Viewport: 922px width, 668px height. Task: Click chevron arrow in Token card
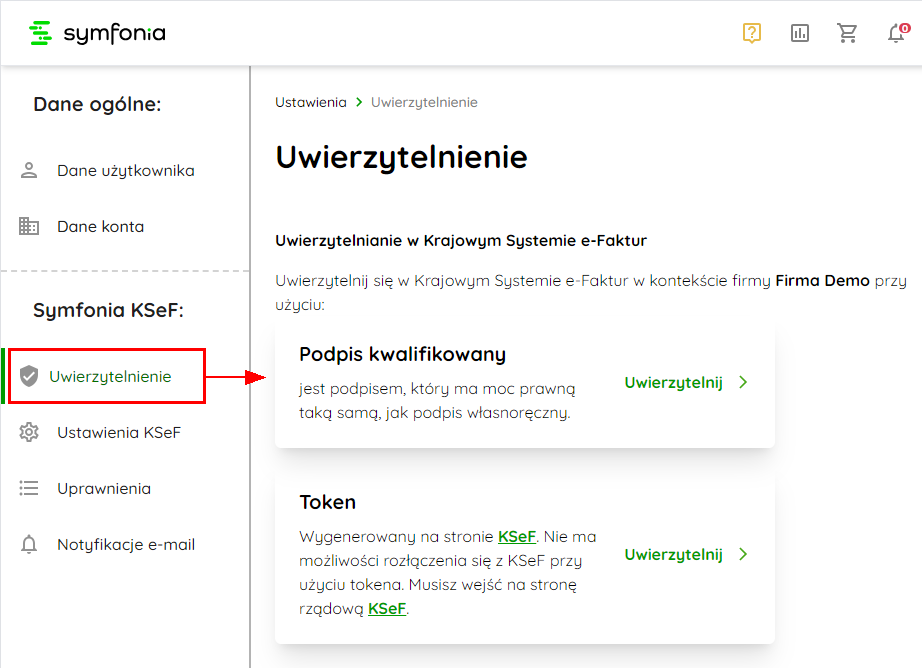coord(743,554)
